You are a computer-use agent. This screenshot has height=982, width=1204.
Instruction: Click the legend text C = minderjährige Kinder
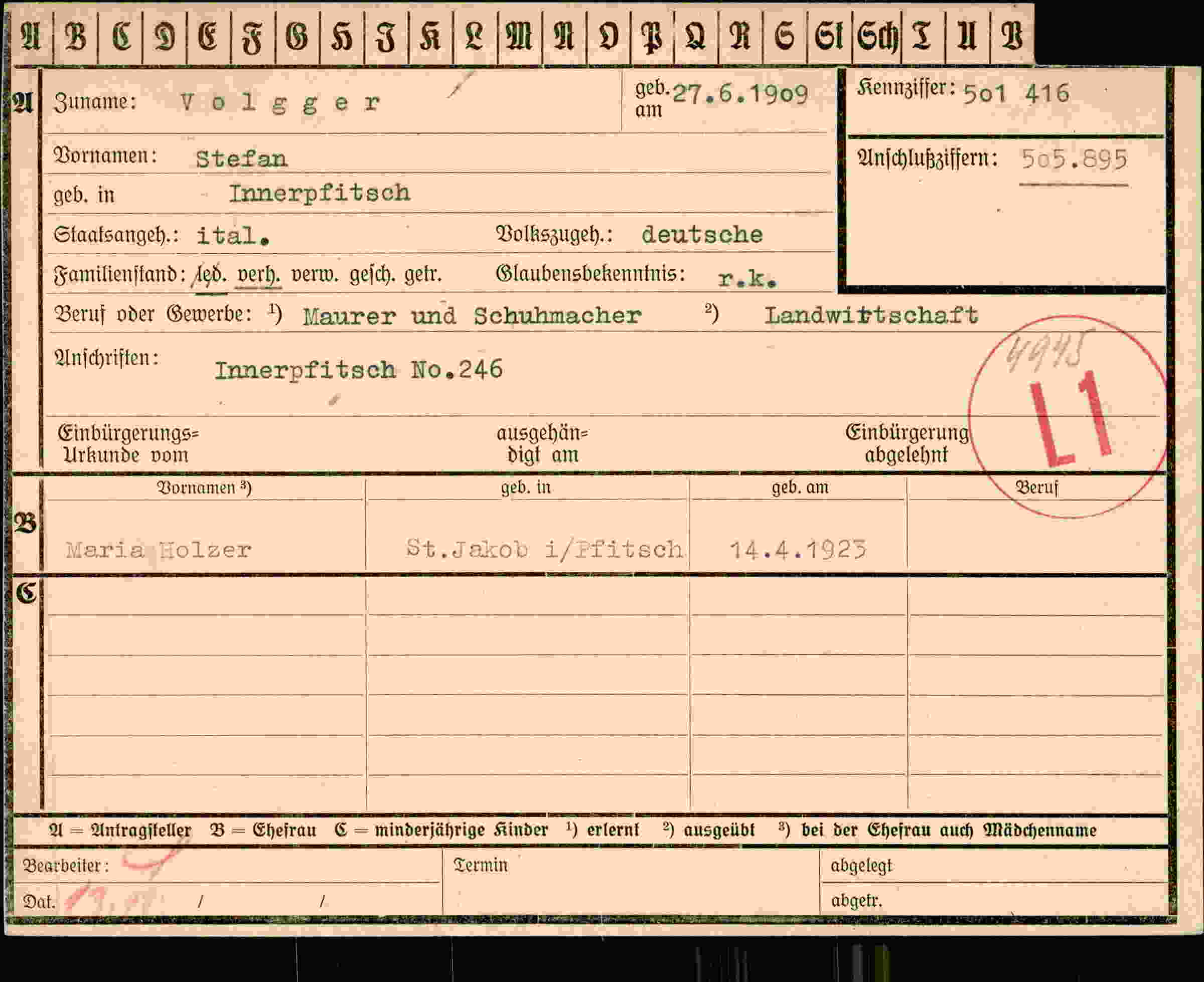click(441, 831)
